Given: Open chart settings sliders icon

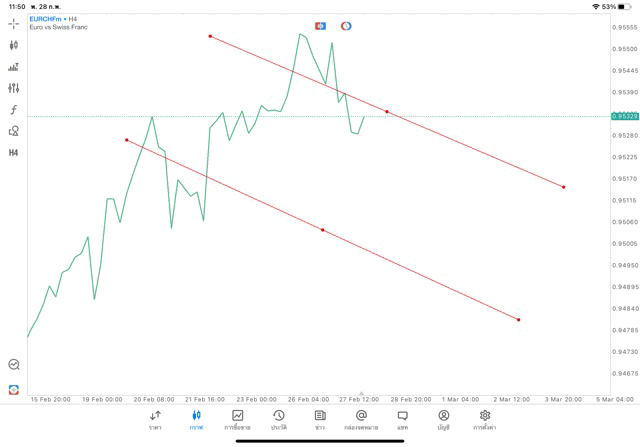Looking at the screenshot, I should [14, 88].
